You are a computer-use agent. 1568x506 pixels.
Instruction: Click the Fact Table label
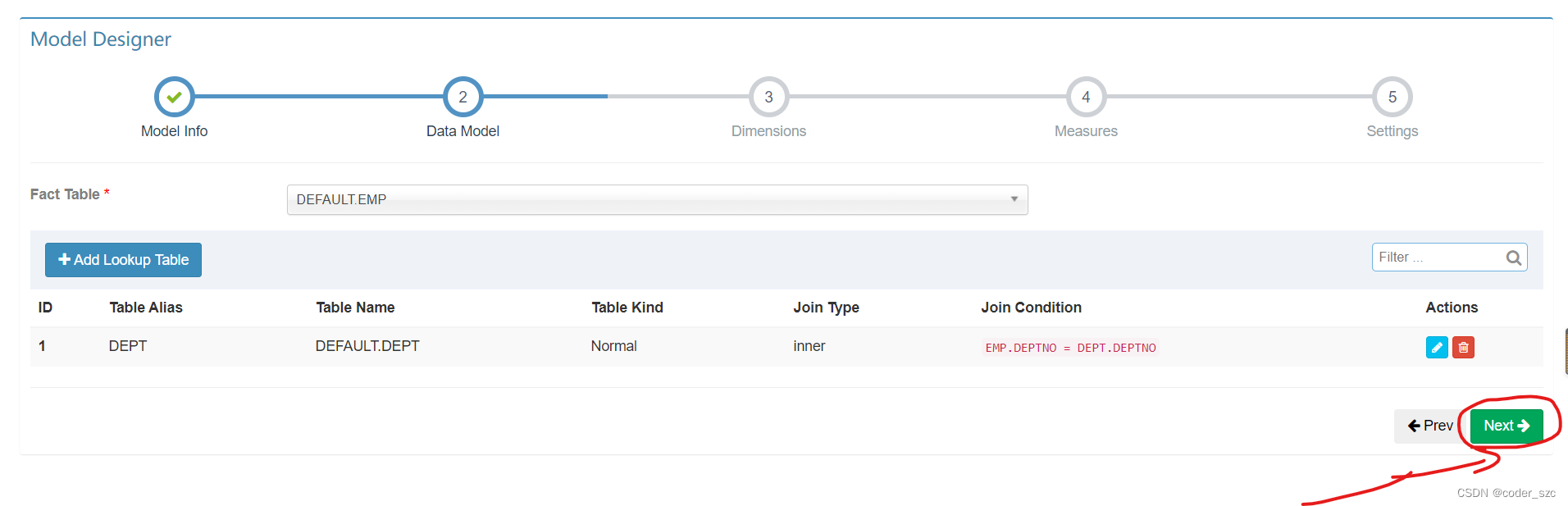(x=65, y=194)
